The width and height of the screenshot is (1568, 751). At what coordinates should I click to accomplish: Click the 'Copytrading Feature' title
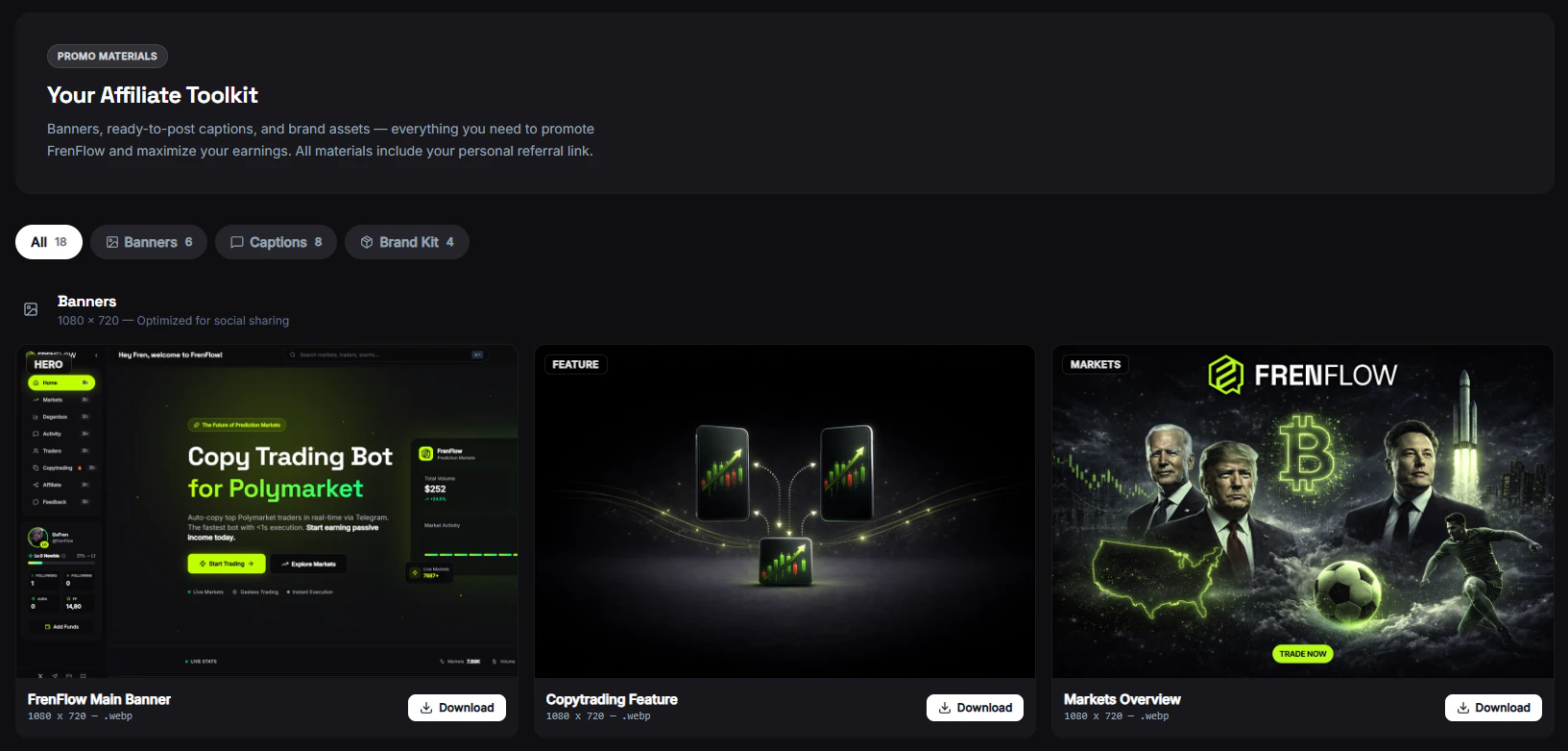pos(612,699)
